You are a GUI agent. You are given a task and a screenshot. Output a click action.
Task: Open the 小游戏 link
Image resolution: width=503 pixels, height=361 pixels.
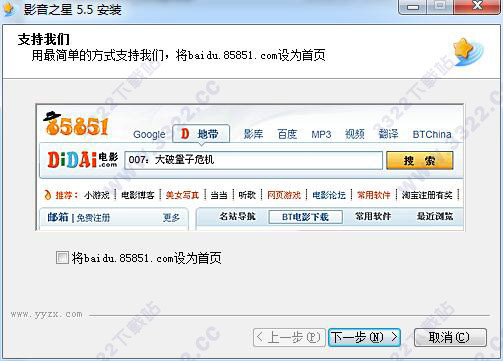click(x=97, y=195)
